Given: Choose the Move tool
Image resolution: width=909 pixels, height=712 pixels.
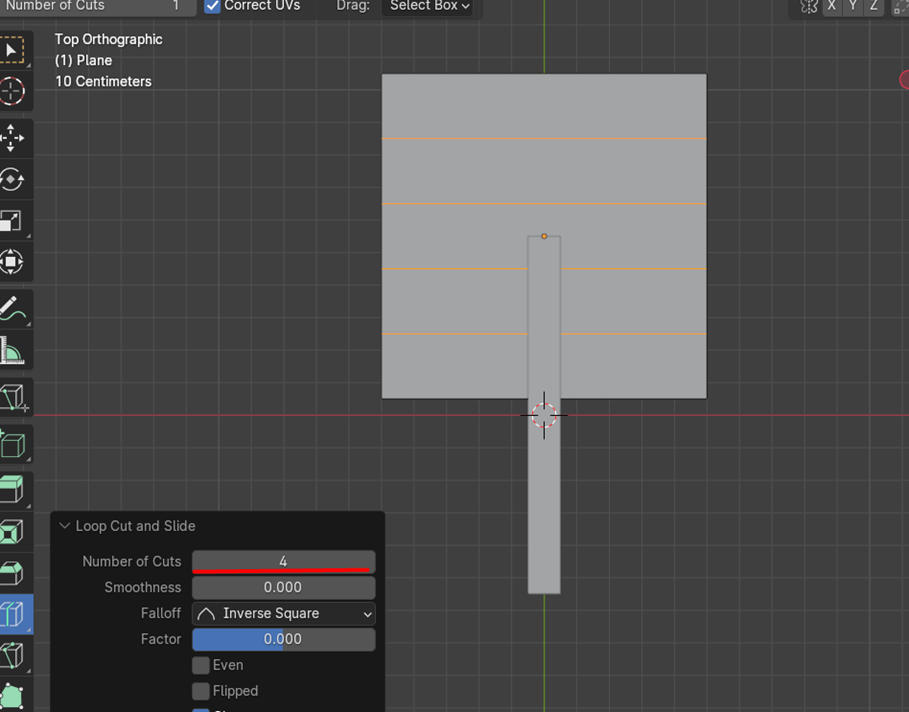Looking at the screenshot, I should point(13,137).
